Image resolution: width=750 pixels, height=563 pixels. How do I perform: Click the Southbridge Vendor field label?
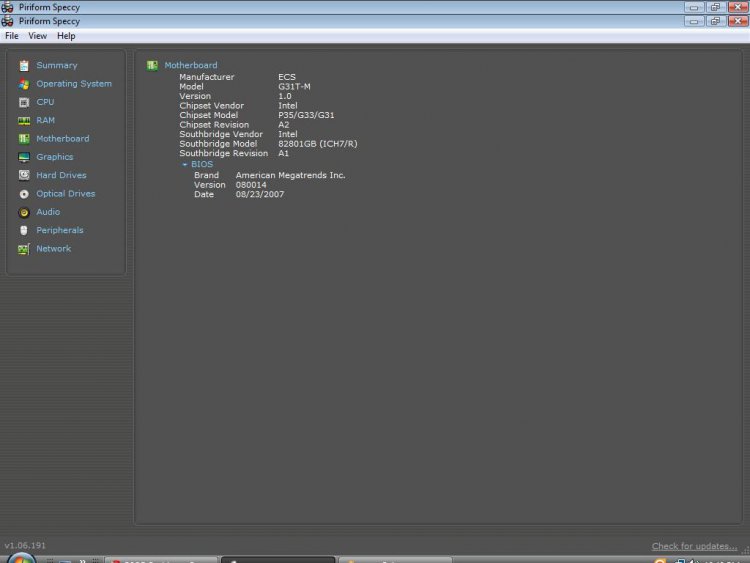coord(221,134)
